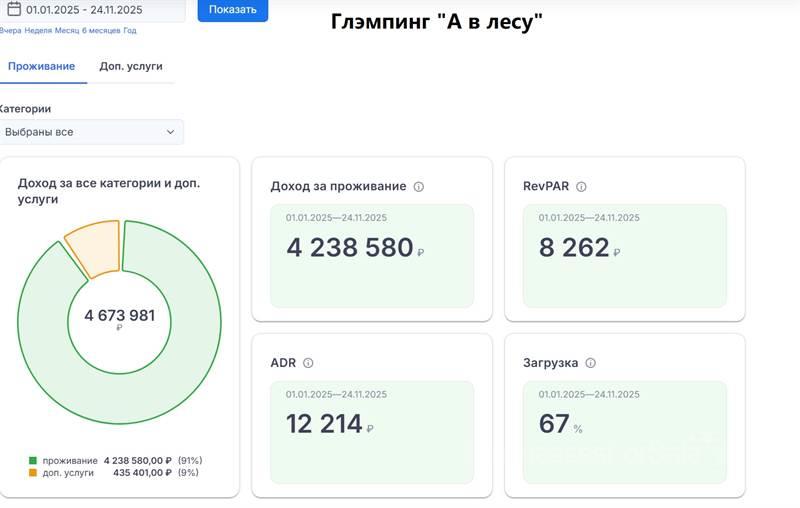Pick the Месяц quick period link
Viewport: 800px width, 508px height.
click(x=67, y=31)
